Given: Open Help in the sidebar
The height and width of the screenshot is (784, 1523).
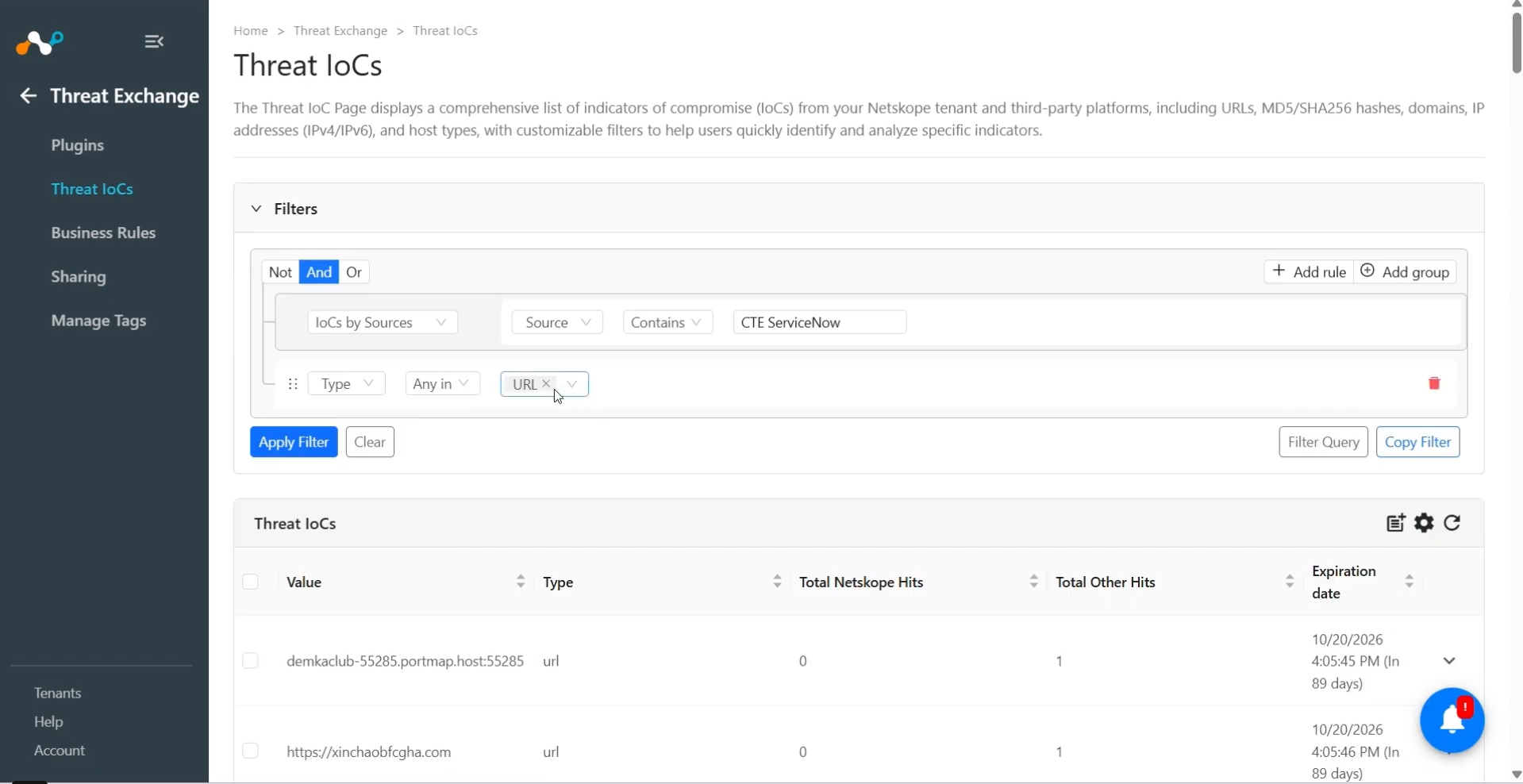Looking at the screenshot, I should pyautogui.click(x=48, y=721).
